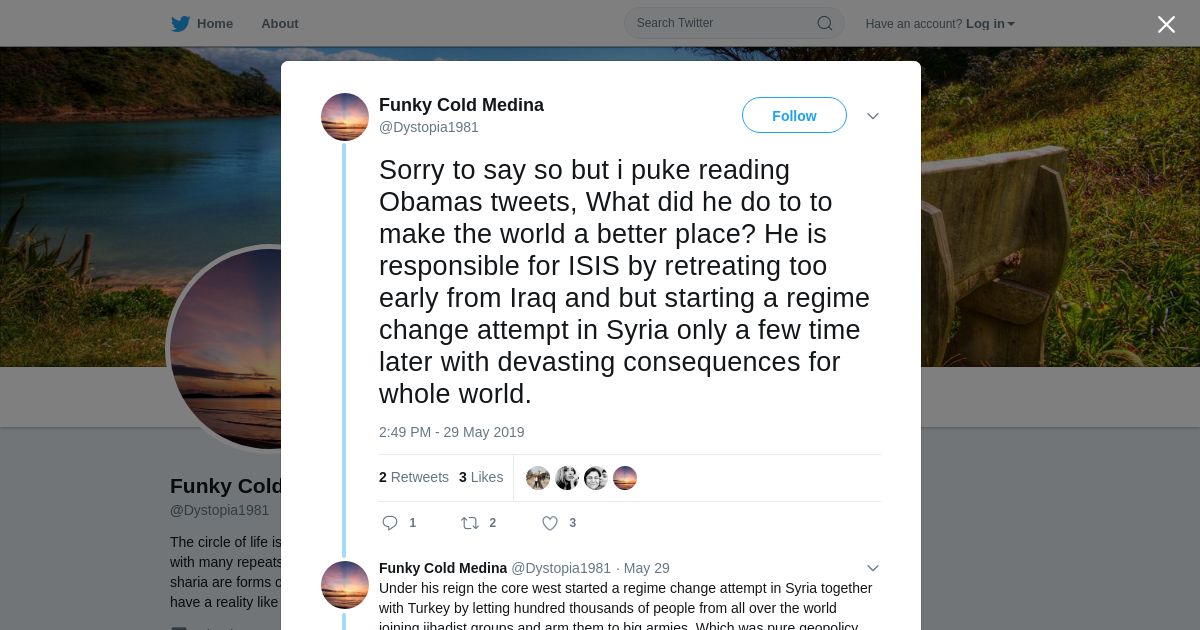Click the last liker's sunset avatar

[625, 478]
